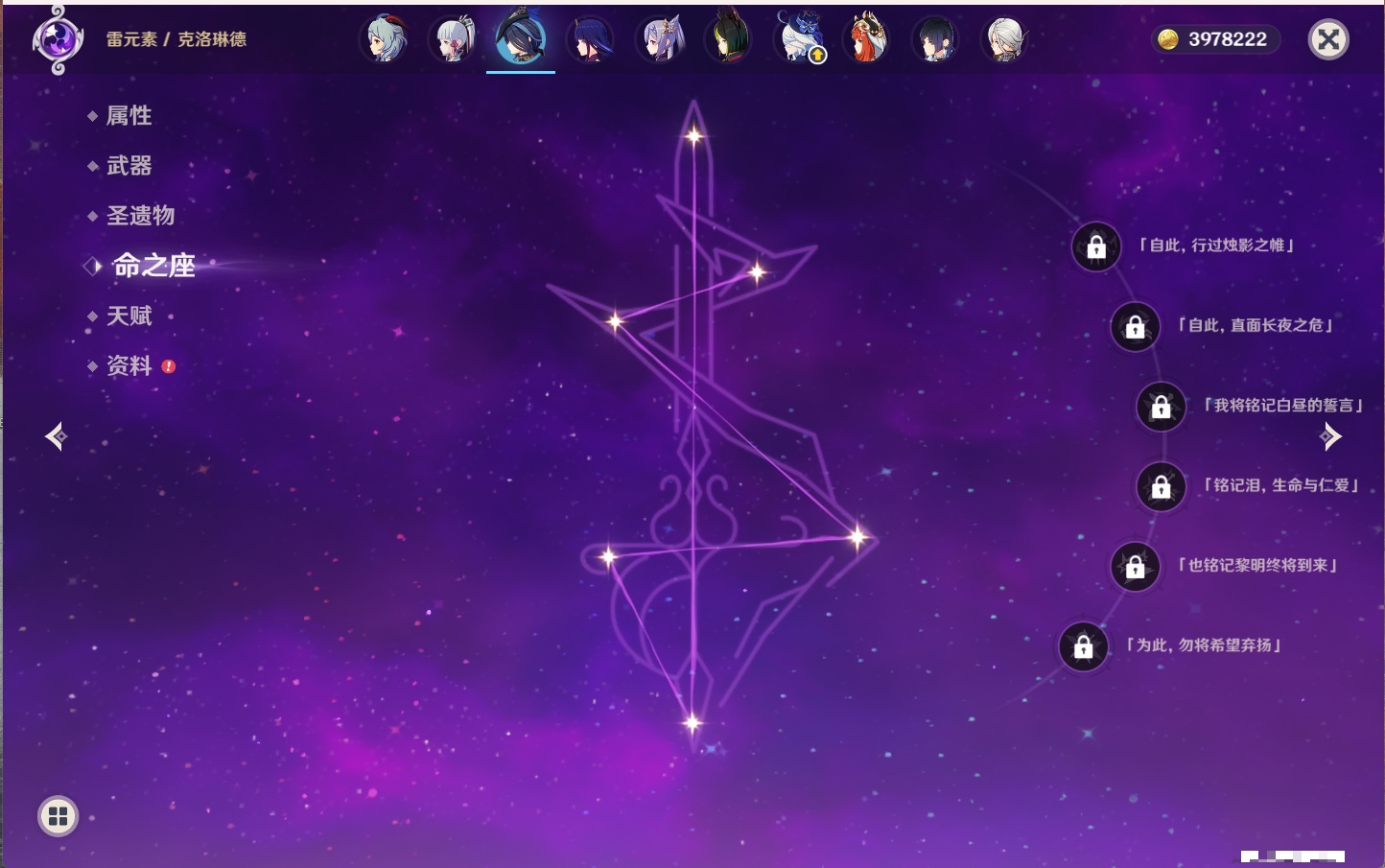Image resolution: width=1385 pixels, height=868 pixels.
Task: Choose the character portrait with yellow upgrade arrow
Action: coord(799,40)
